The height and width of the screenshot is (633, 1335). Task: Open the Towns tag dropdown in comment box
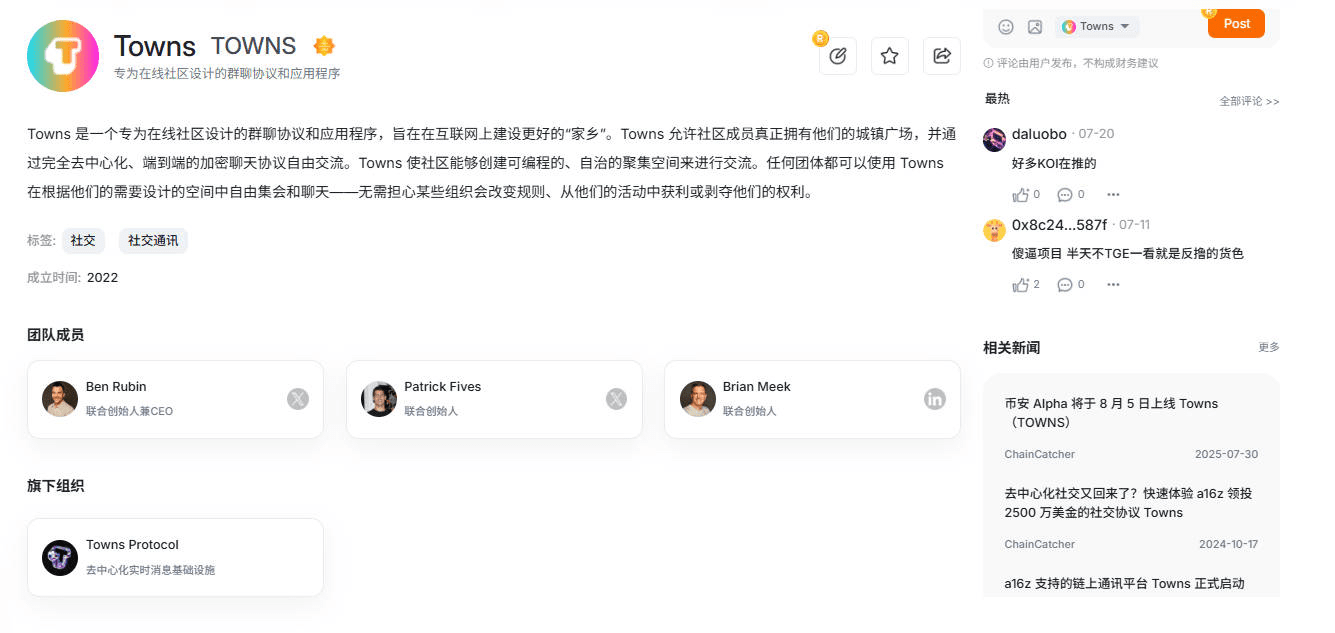pyautogui.click(x=1096, y=27)
